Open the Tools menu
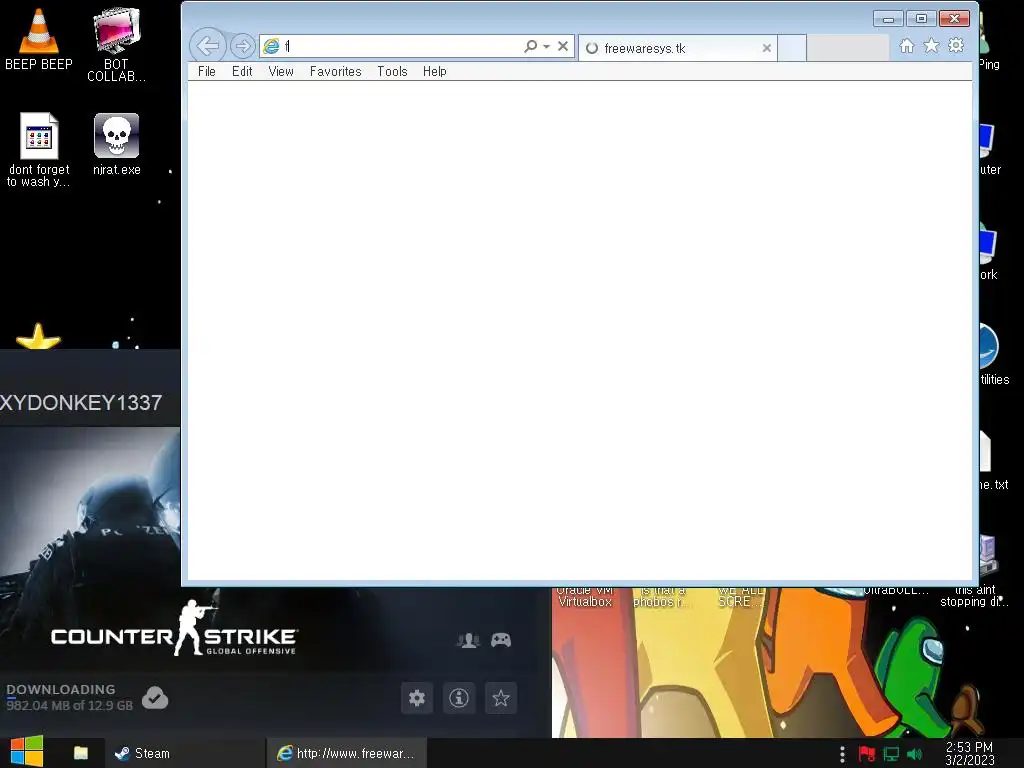The height and width of the screenshot is (768, 1024). (x=392, y=71)
